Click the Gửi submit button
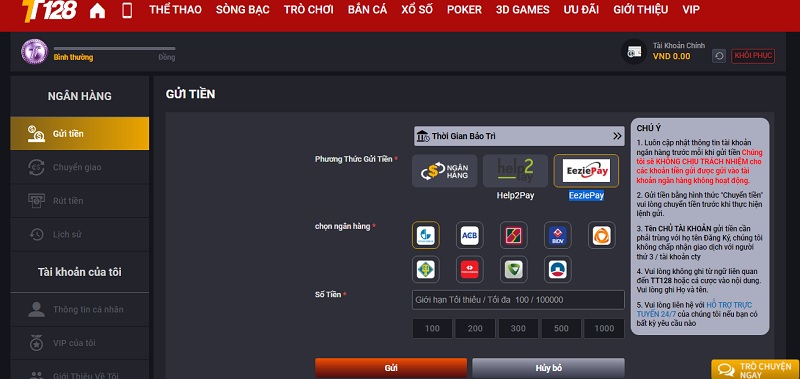Screen dimensions: 800x379 click(391, 368)
